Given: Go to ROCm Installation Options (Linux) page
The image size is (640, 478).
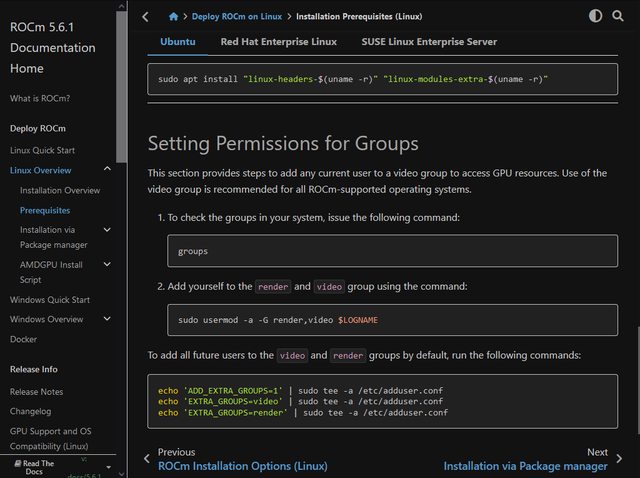Looking at the screenshot, I should pos(242,466).
